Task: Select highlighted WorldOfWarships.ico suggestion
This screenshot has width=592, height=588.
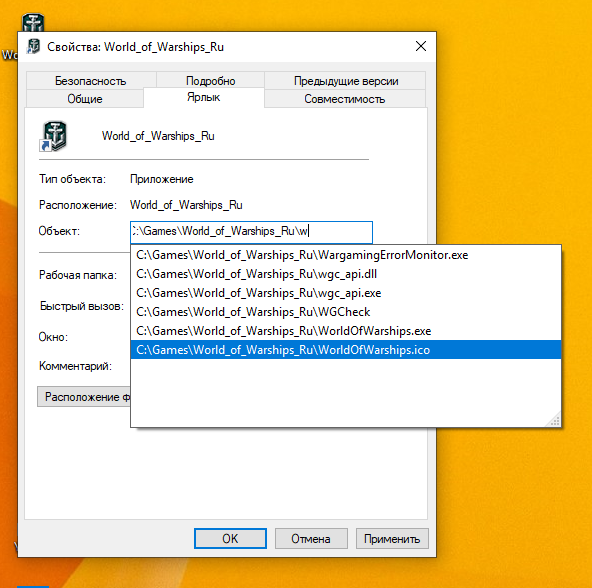Action: tap(345, 349)
